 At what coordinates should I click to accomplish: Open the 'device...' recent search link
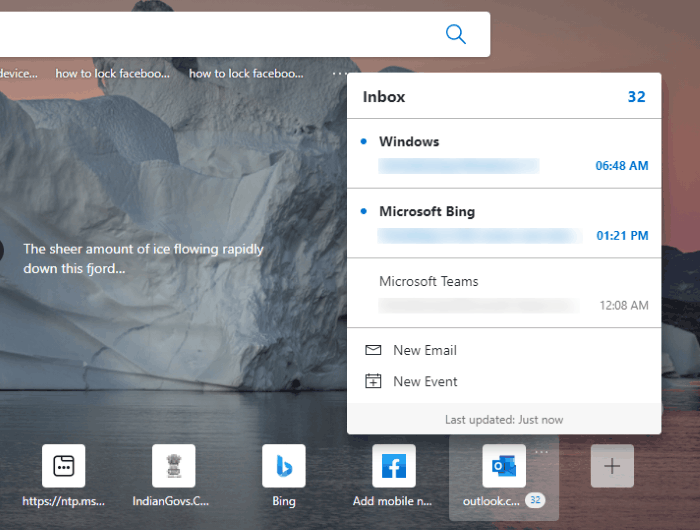click(18, 74)
